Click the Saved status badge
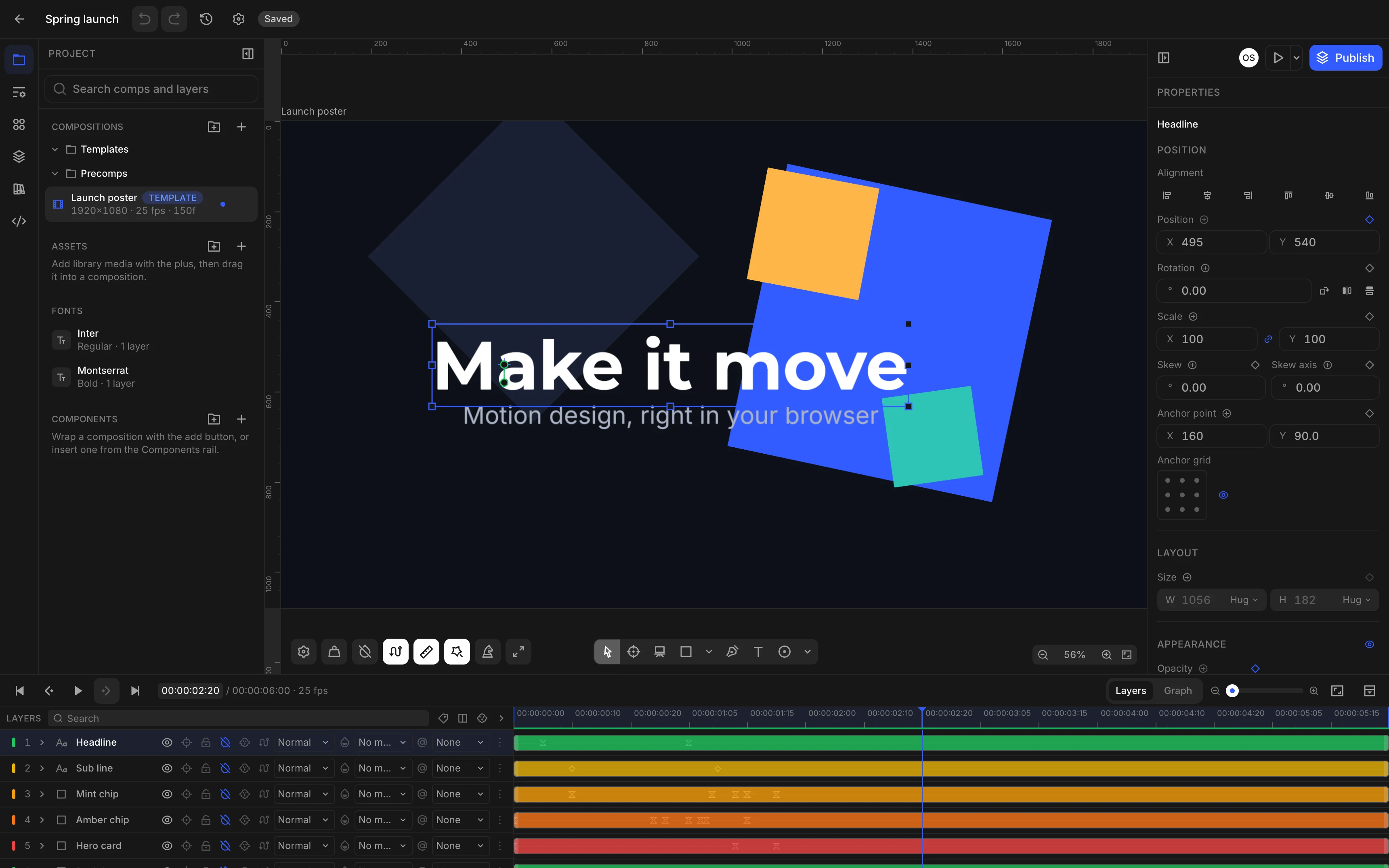Screen dimensions: 1389x868 point(278,19)
